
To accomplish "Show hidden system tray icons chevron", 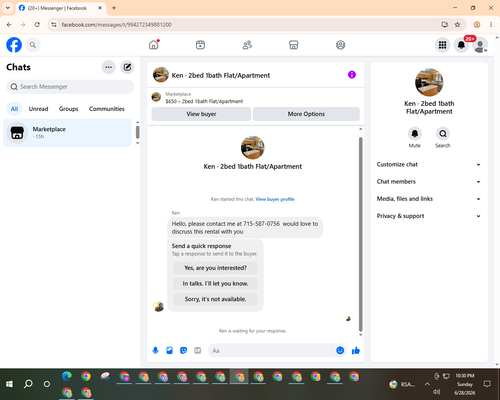I will click(427, 384).
